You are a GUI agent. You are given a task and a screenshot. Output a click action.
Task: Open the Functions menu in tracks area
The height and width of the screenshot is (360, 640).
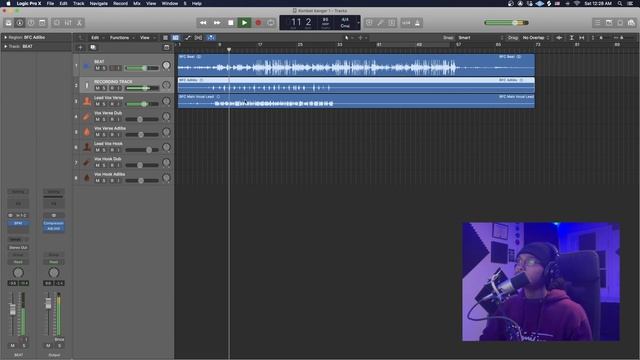coord(122,38)
